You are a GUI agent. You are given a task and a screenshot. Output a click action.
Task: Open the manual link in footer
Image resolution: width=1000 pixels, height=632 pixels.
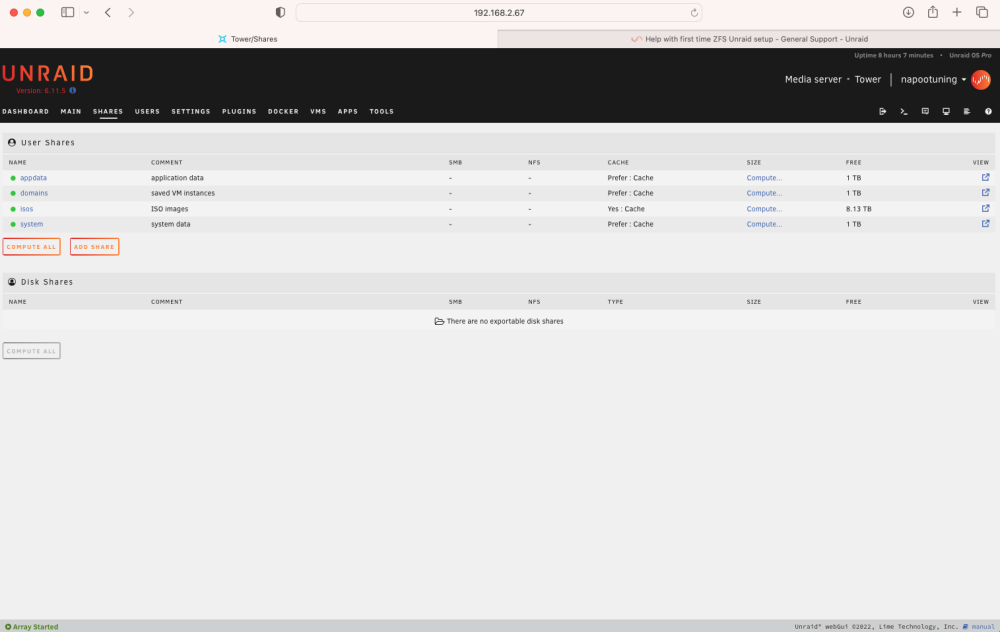tap(982, 627)
